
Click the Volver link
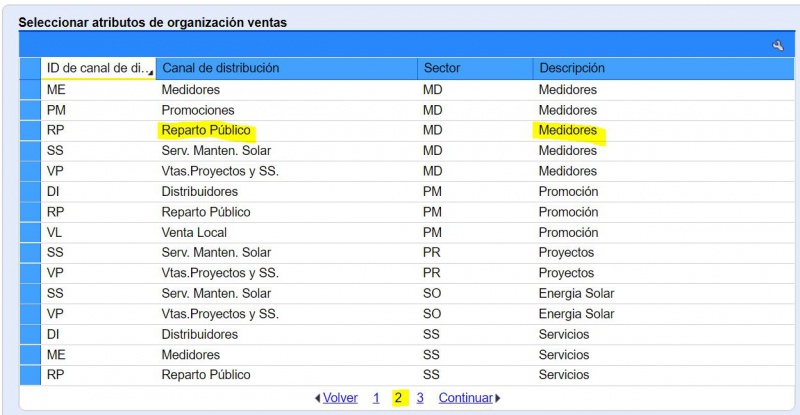coord(340,398)
